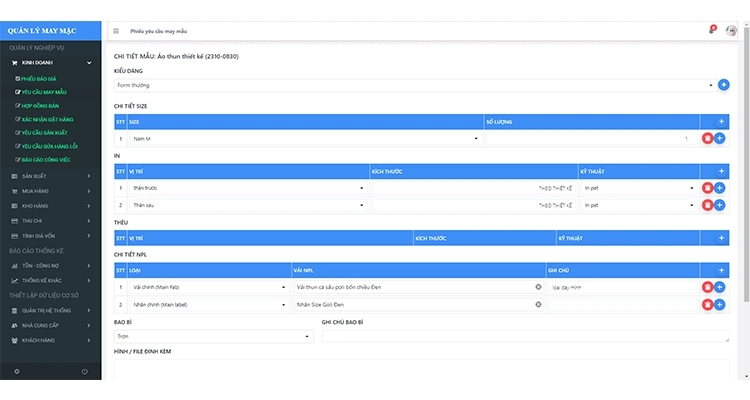
Task: Click the Quản lý may mặc header link
Action: point(50,30)
